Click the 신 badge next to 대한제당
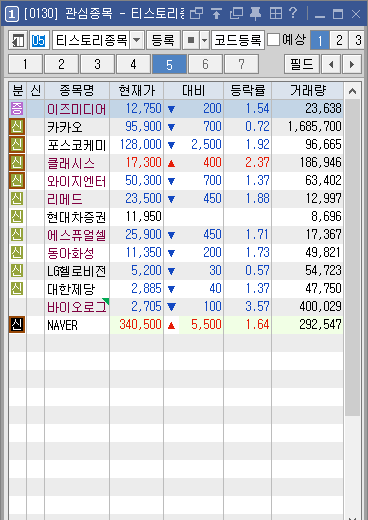This screenshot has width=368, height=520. coord(17,289)
